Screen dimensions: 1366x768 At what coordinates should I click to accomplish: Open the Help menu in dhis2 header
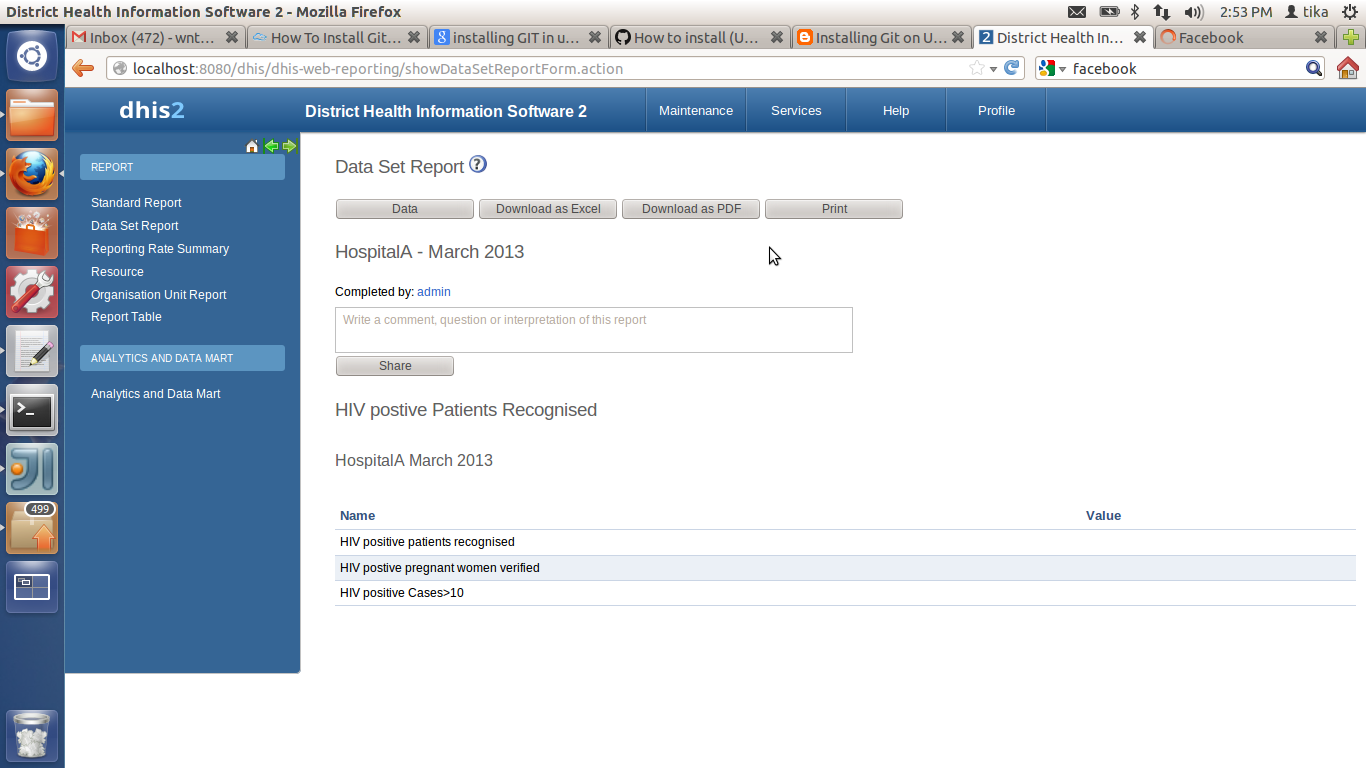click(896, 110)
